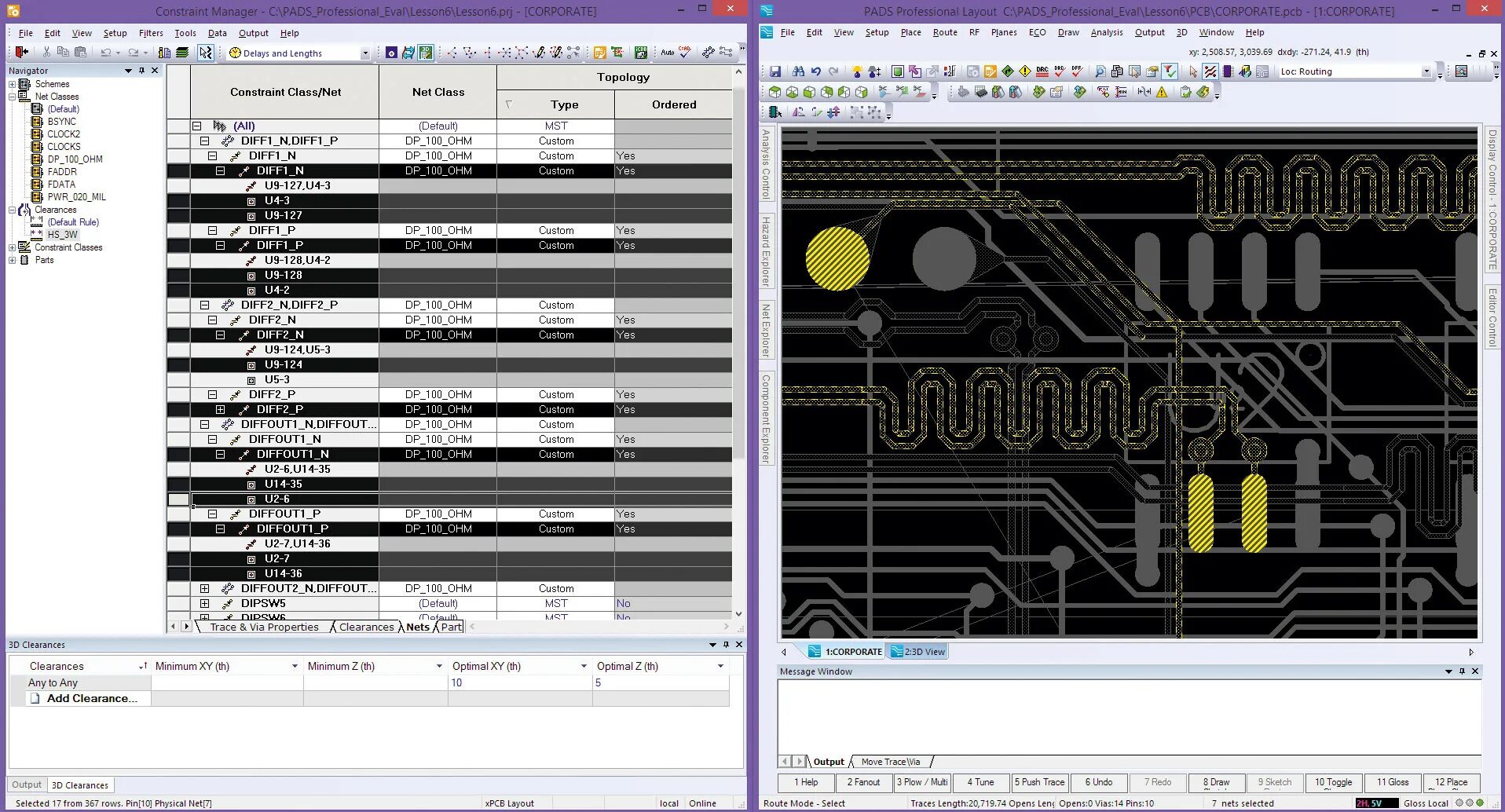Expand the Schemes node in Navigator
The height and width of the screenshot is (812, 1505).
click(x=12, y=84)
